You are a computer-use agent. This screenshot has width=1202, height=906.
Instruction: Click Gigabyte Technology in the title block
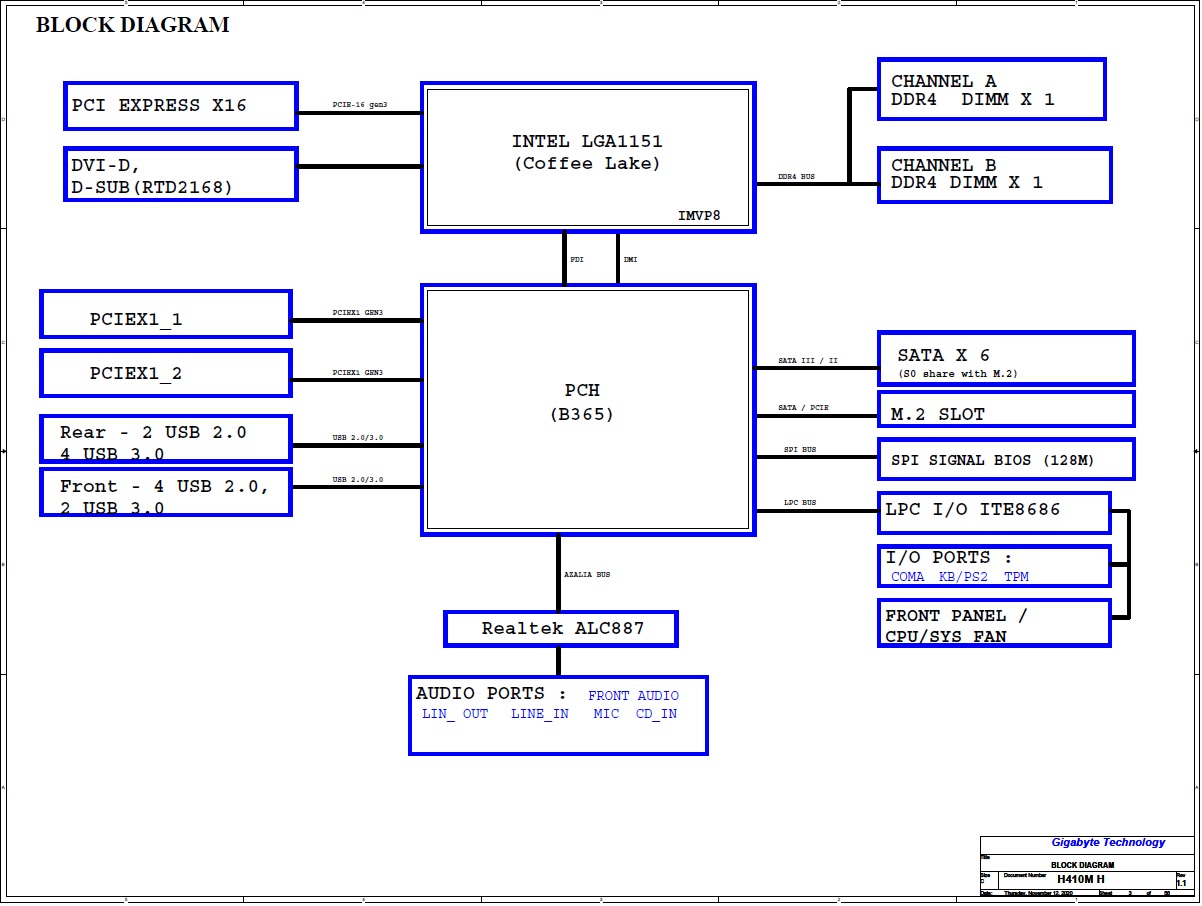tap(1108, 843)
